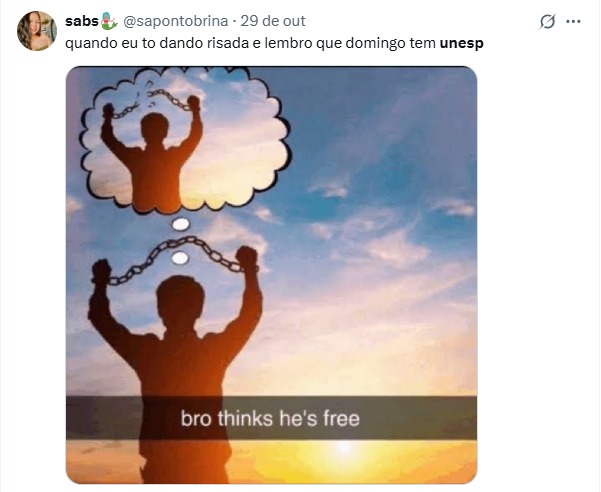Click the broken chain above the large silhouette
The height and width of the screenshot is (492, 601).
(x=177, y=252)
